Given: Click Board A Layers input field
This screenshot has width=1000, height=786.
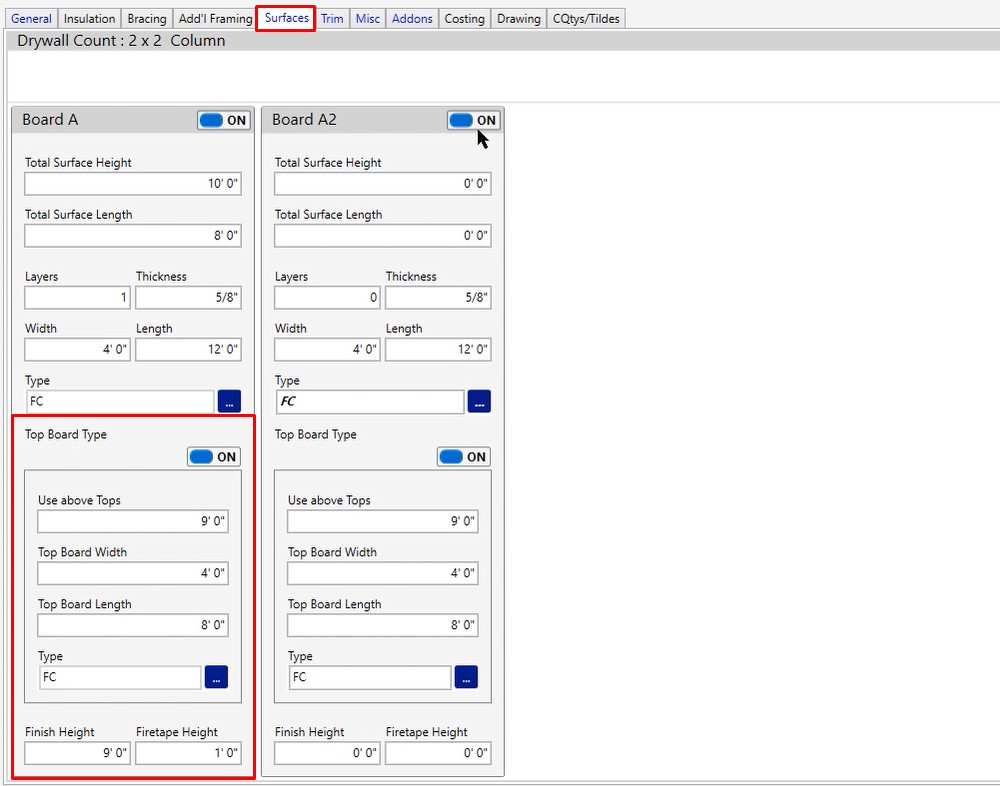Looking at the screenshot, I should [77, 298].
